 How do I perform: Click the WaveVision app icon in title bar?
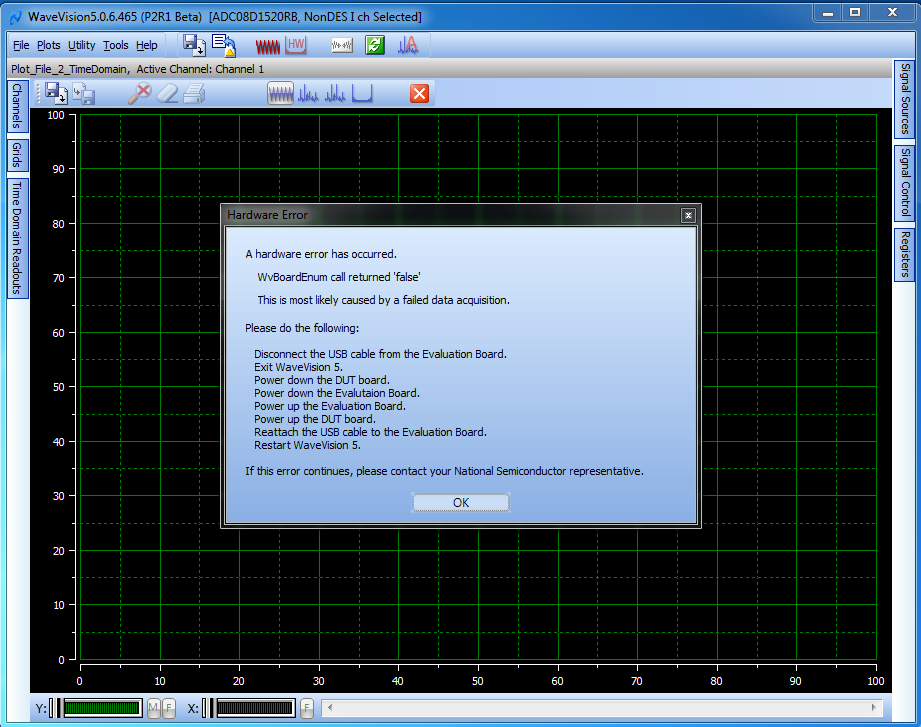point(16,17)
